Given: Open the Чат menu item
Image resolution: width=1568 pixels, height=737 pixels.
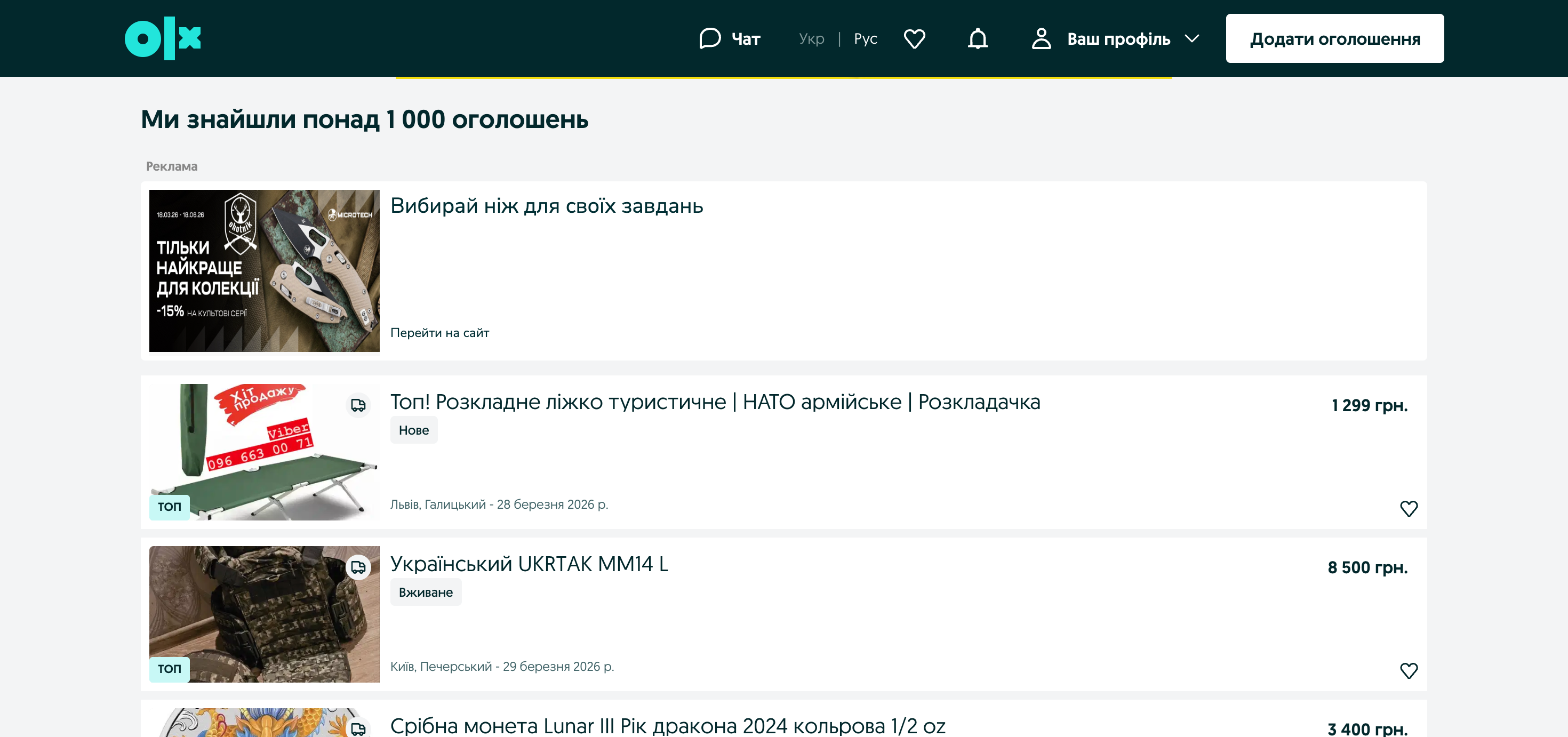Looking at the screenshot, I should coord(746,39).
